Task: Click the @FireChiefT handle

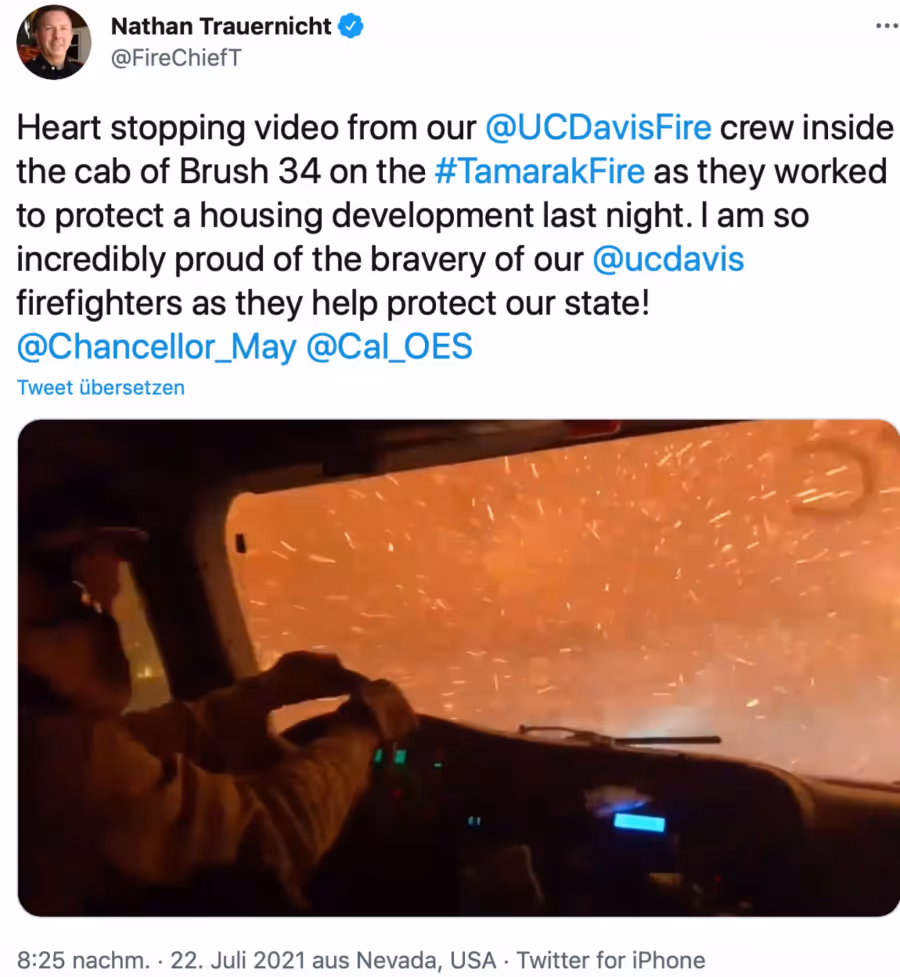Action: click(176, 58)
